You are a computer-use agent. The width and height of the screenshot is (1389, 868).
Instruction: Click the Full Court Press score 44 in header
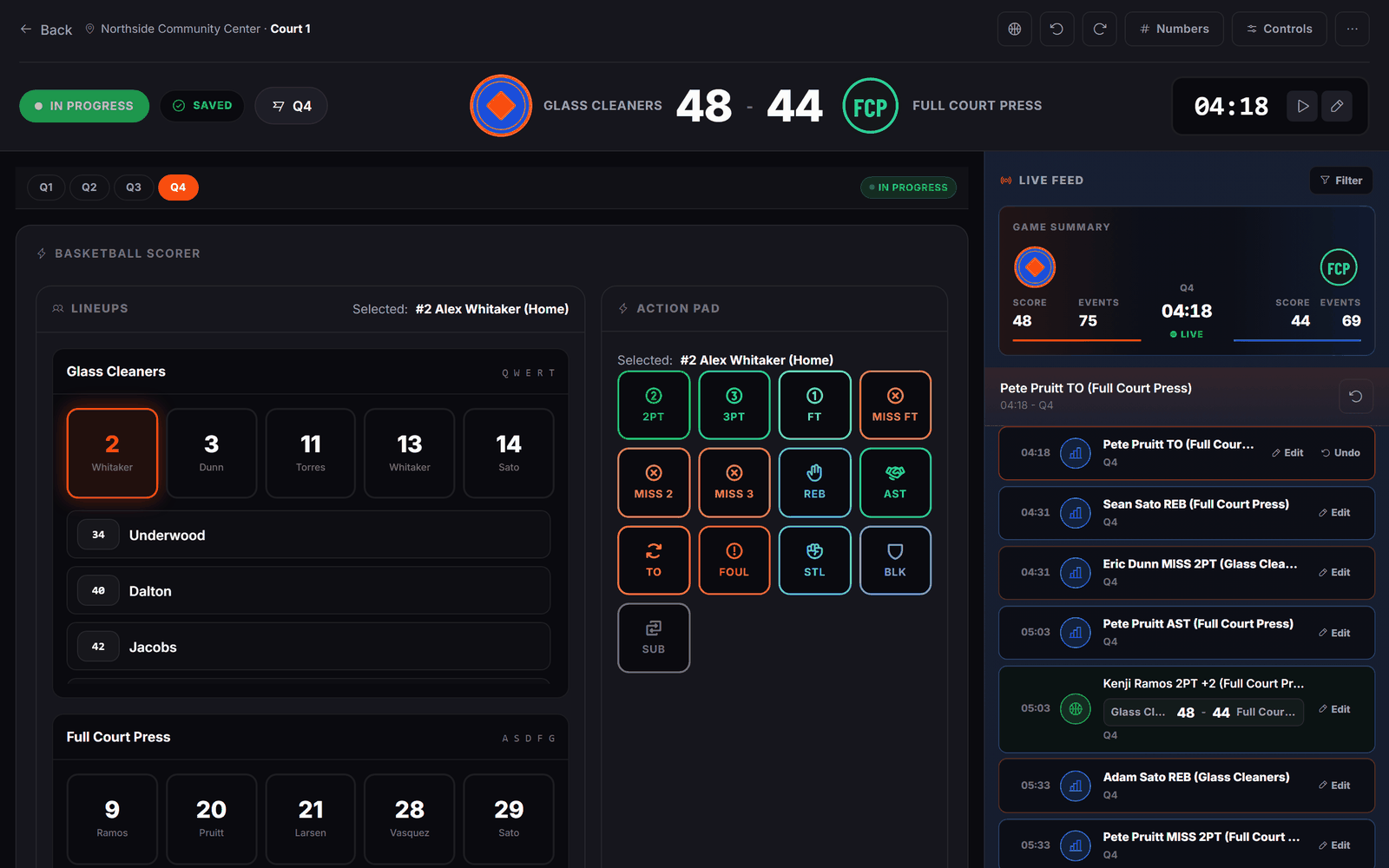794,107
